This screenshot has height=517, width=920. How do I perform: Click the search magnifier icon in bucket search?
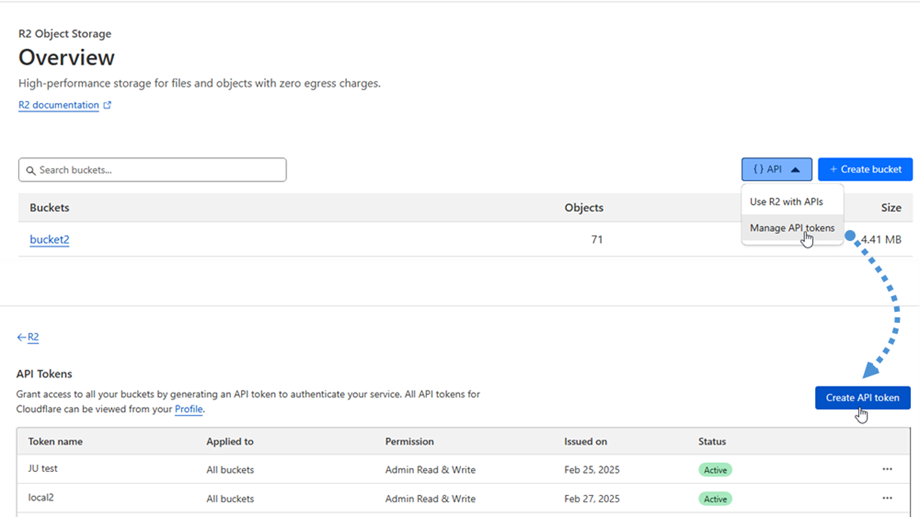click(31, 170)
